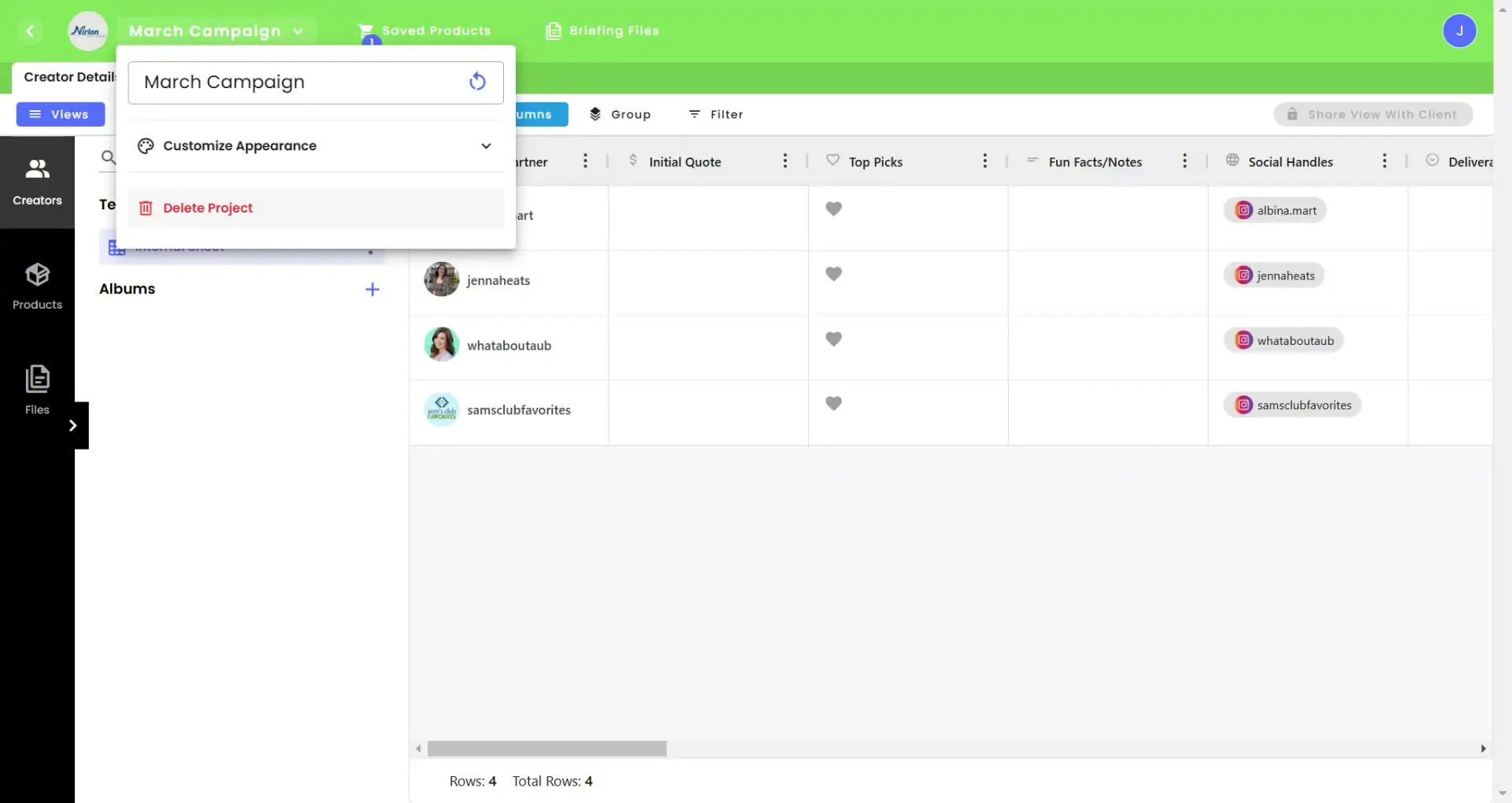Toggle the Top Pick heart for jennaheats
This screenshot has height=803, width=1512.
point(835,273)
